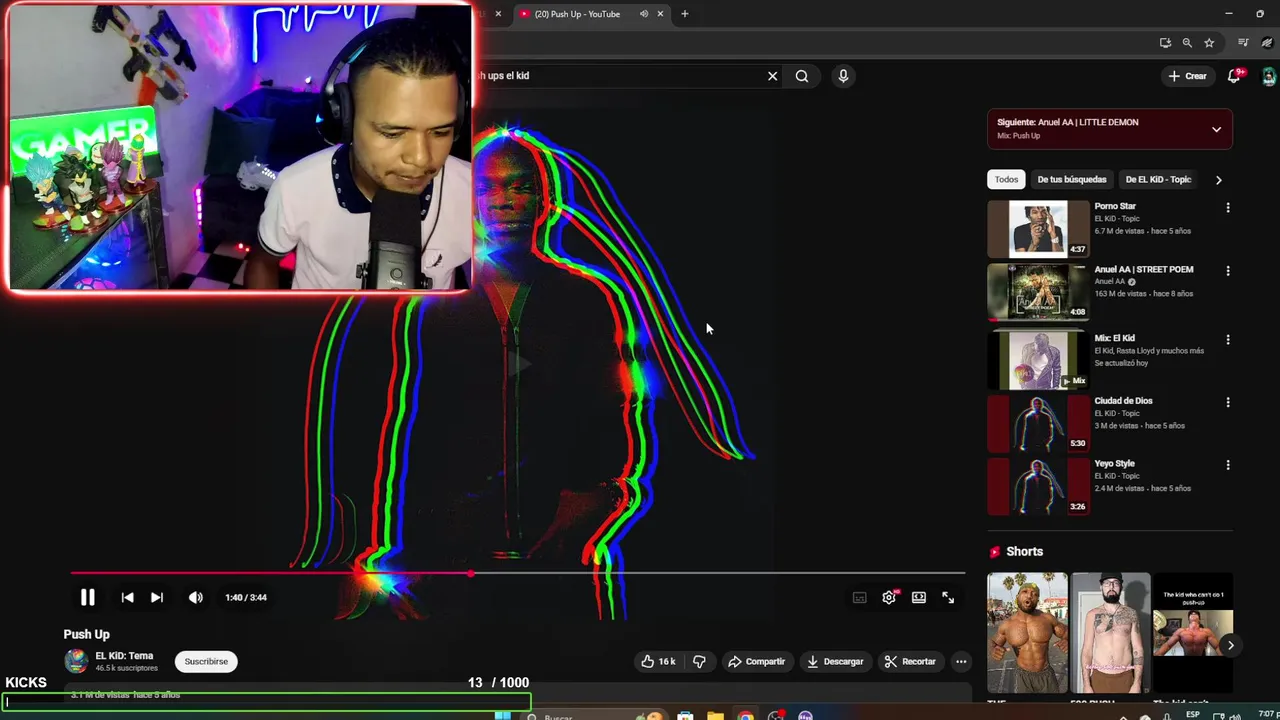1280x720 pixels.
Task: Open the Porno Star video thumbnail
Action: click(x=1038, y=228)
